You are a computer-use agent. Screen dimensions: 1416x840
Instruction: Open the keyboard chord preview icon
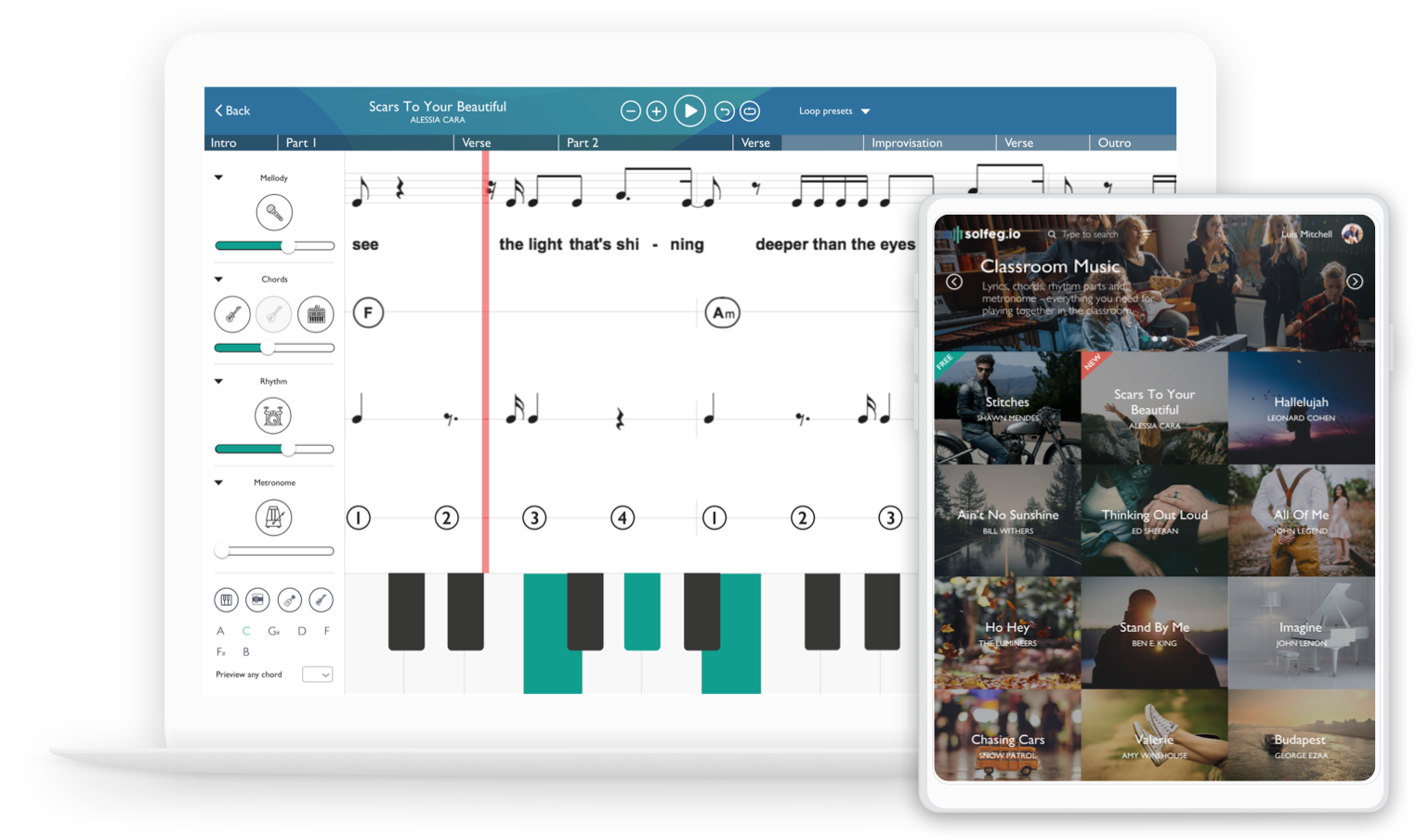226,599
